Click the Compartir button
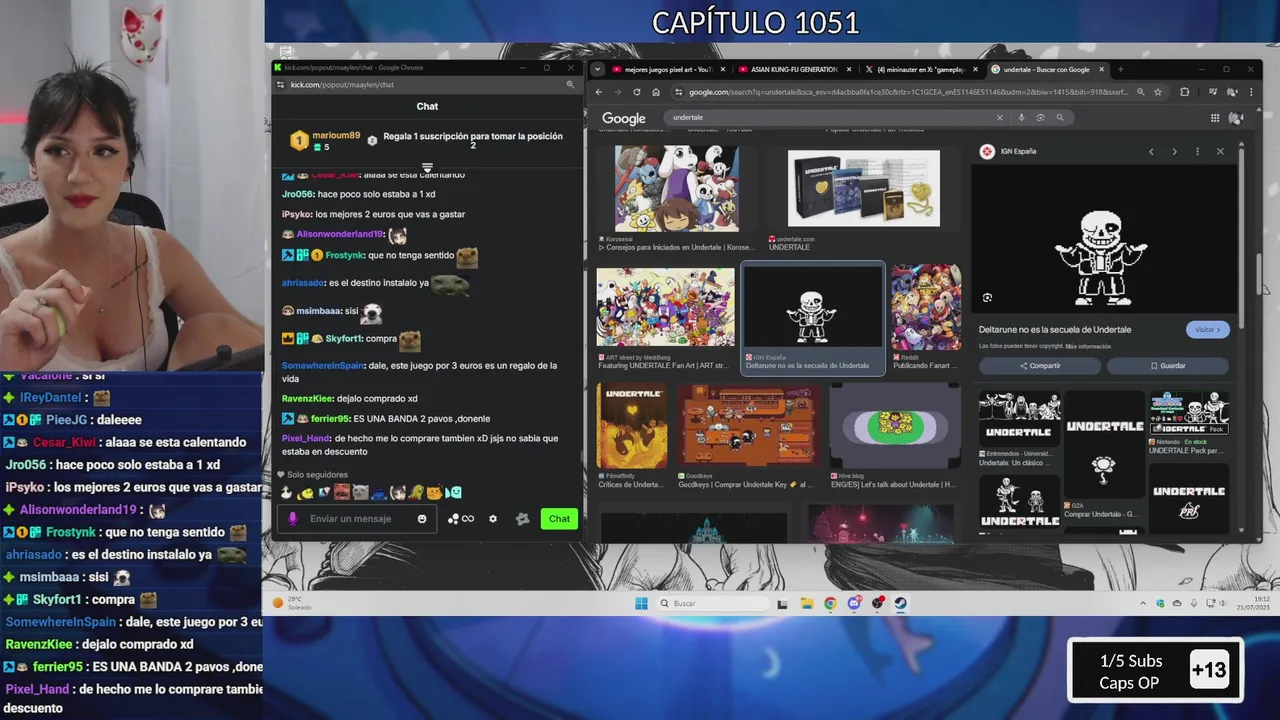This screenshot has width=1280, height=720. [x=1040, y=366]
